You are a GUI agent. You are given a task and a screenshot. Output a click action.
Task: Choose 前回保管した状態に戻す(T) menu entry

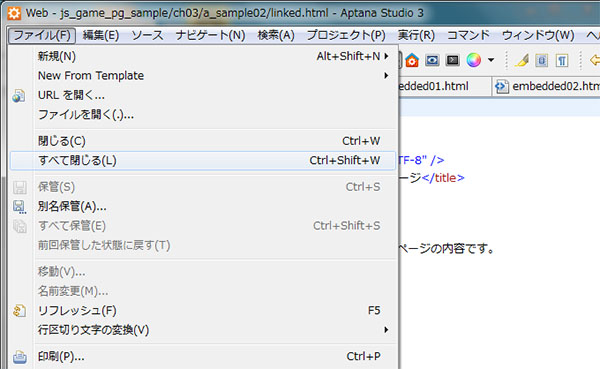coord(203,245)
